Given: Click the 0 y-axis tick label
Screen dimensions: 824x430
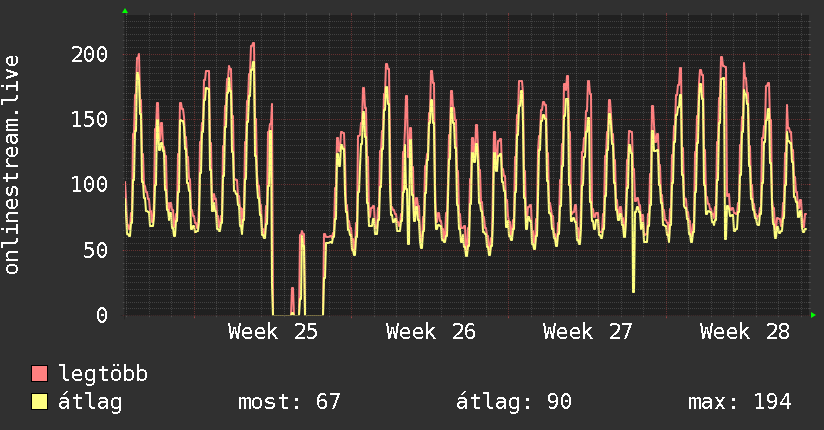Looking at the screenshot, I should point(102,315).
